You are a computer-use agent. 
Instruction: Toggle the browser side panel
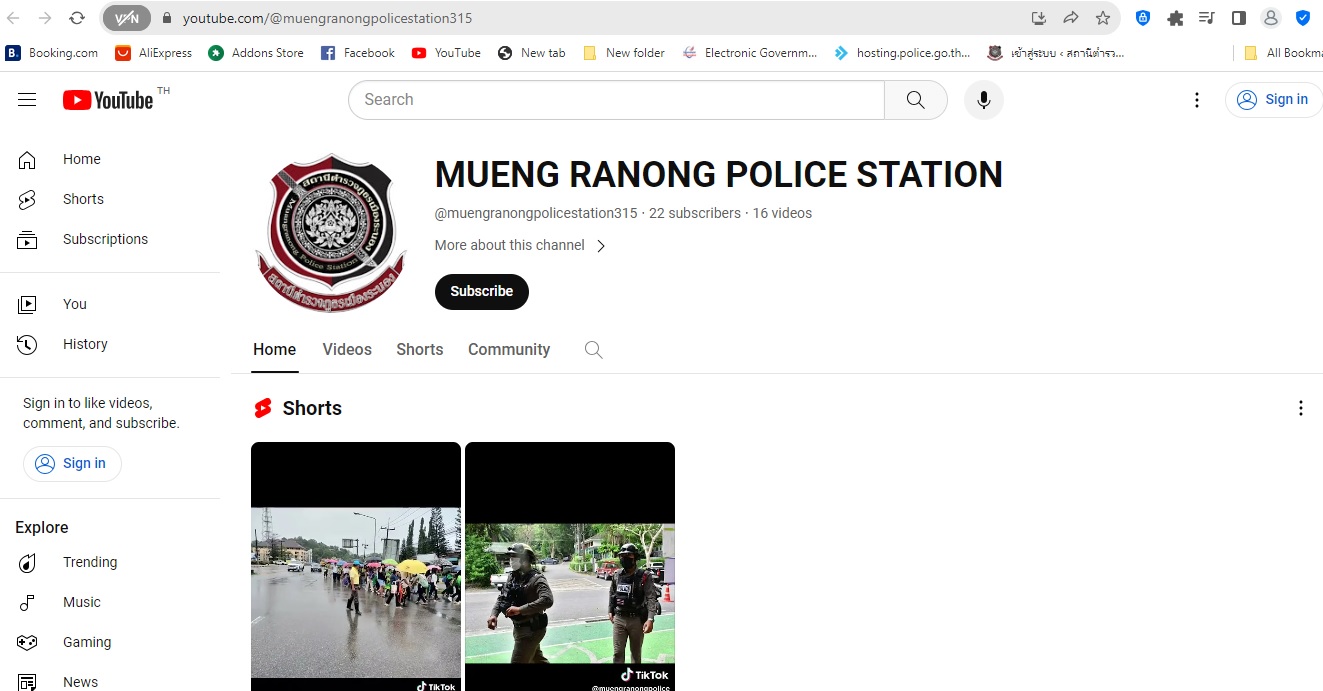pos(1238,18)
